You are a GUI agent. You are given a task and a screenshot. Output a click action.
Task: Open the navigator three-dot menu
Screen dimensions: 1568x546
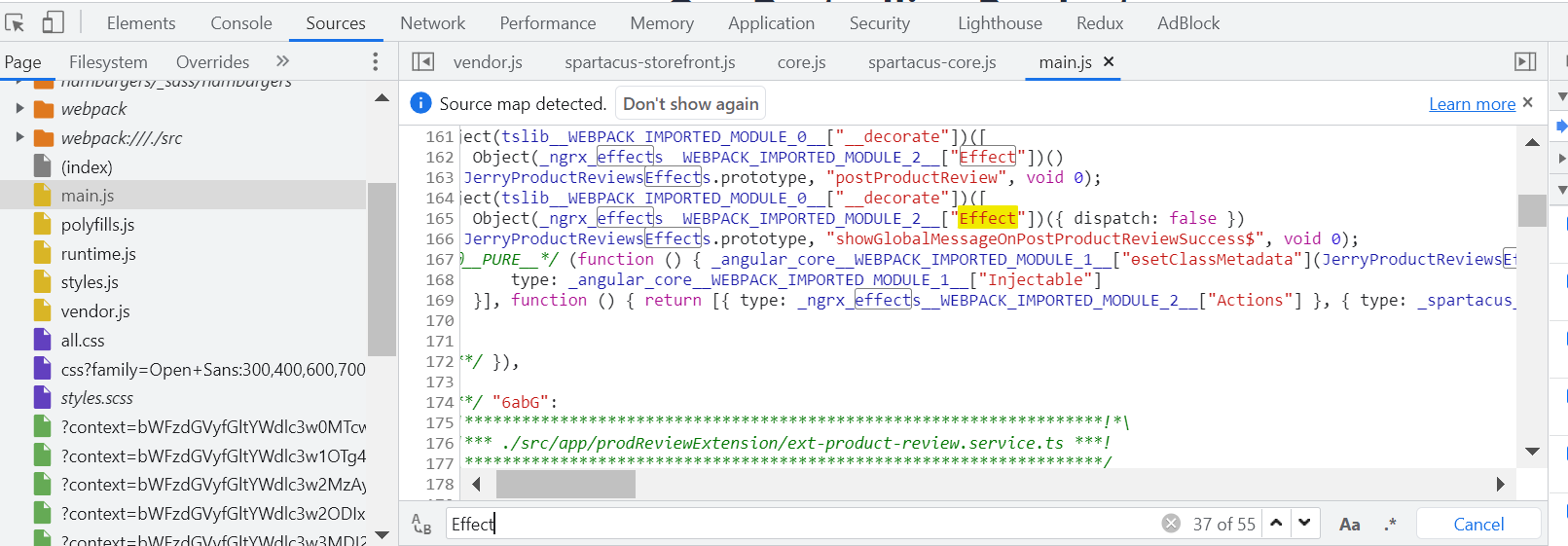tap(376, 62)
